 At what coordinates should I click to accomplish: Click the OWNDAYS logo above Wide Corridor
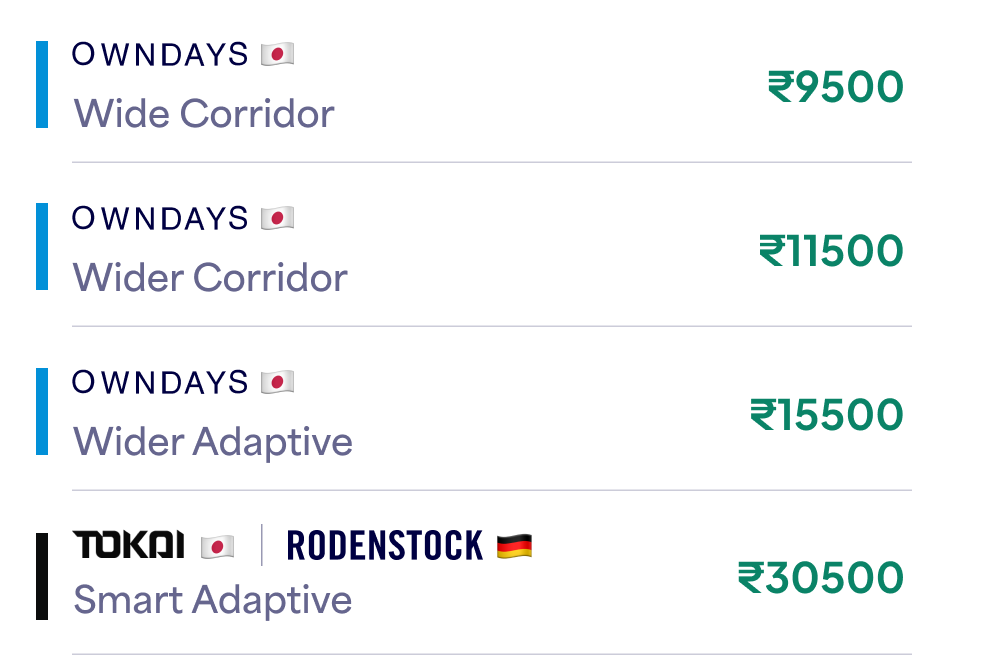160,54
